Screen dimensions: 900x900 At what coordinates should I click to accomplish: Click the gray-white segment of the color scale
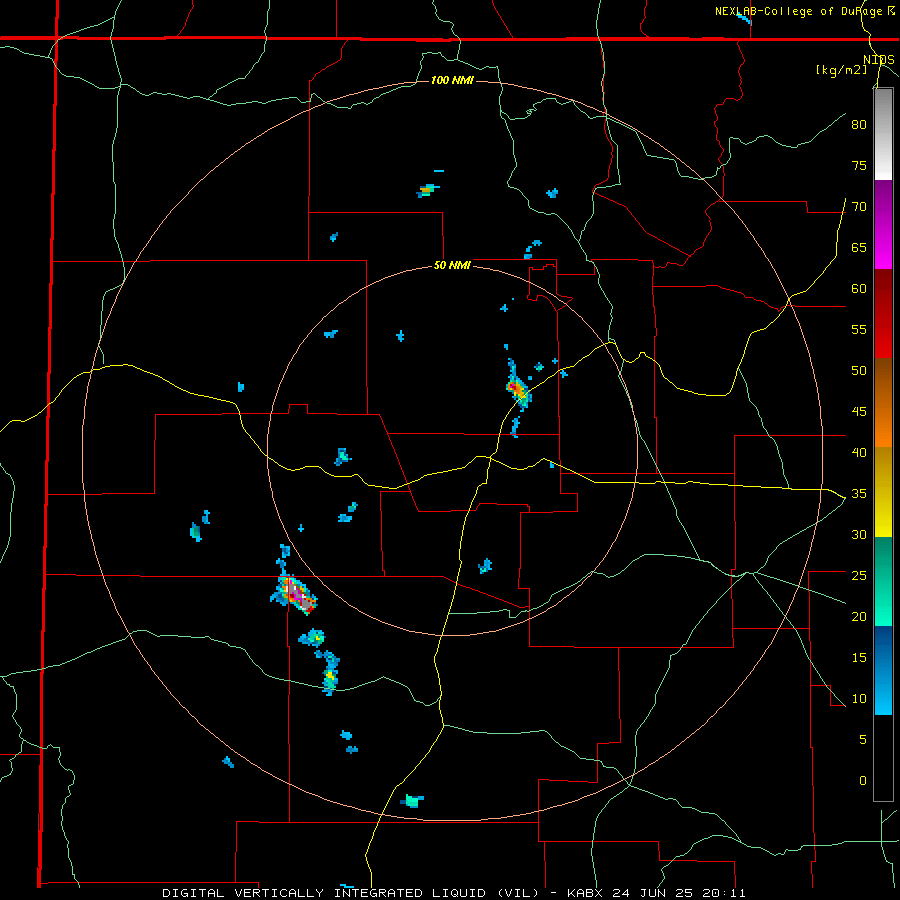click(883, 134)
